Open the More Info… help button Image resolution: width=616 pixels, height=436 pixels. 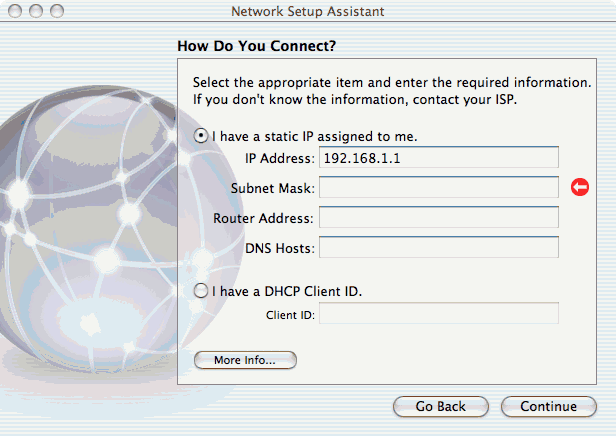pos(245,360)
